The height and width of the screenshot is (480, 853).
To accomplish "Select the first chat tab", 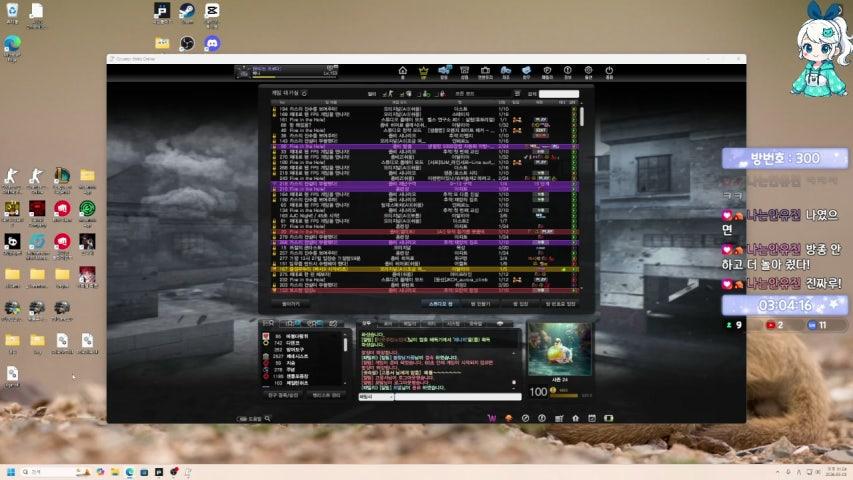I will [x=366, y=324].
